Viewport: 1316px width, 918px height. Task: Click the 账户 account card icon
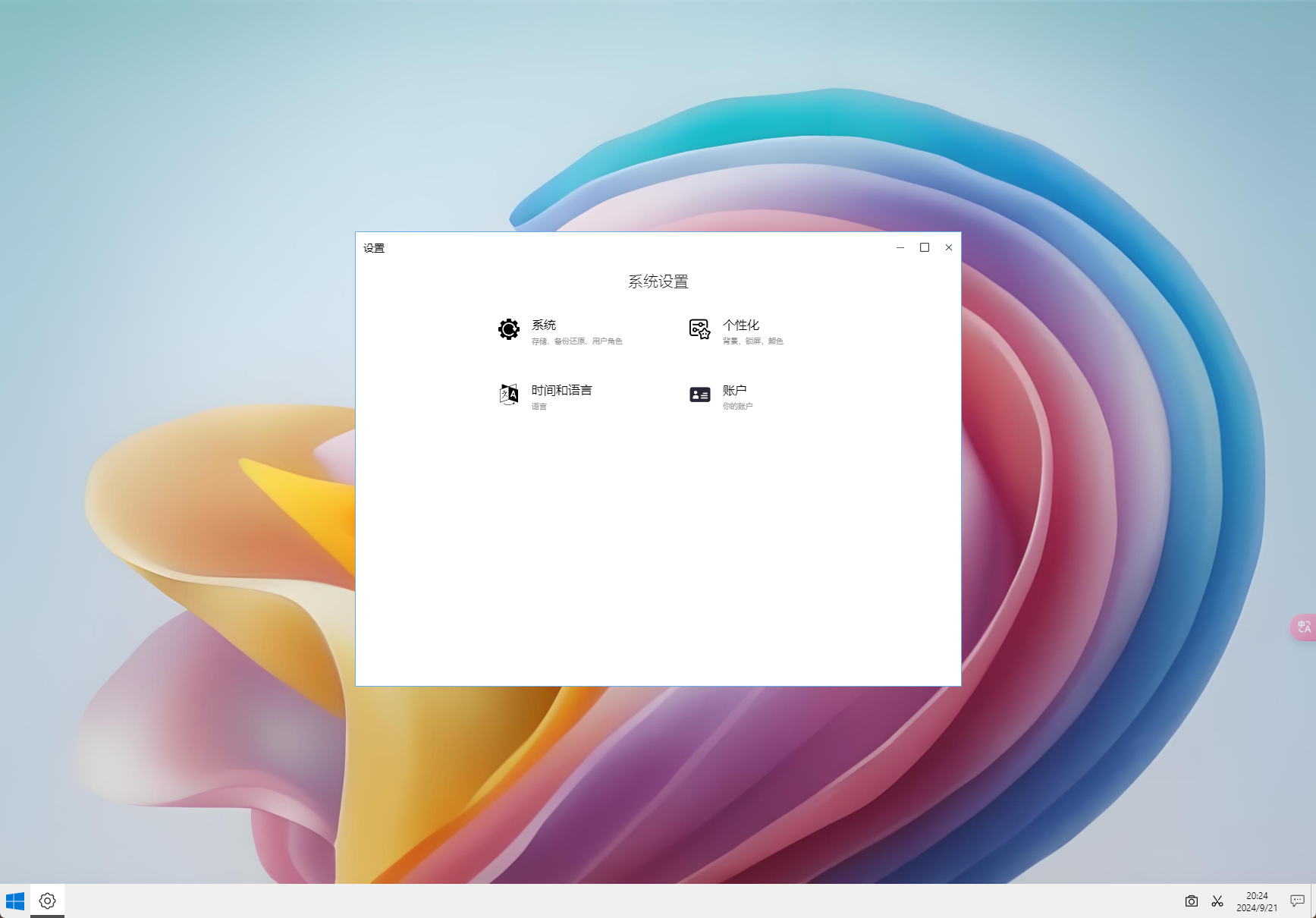pyautogui.click(x=699, y=395)
